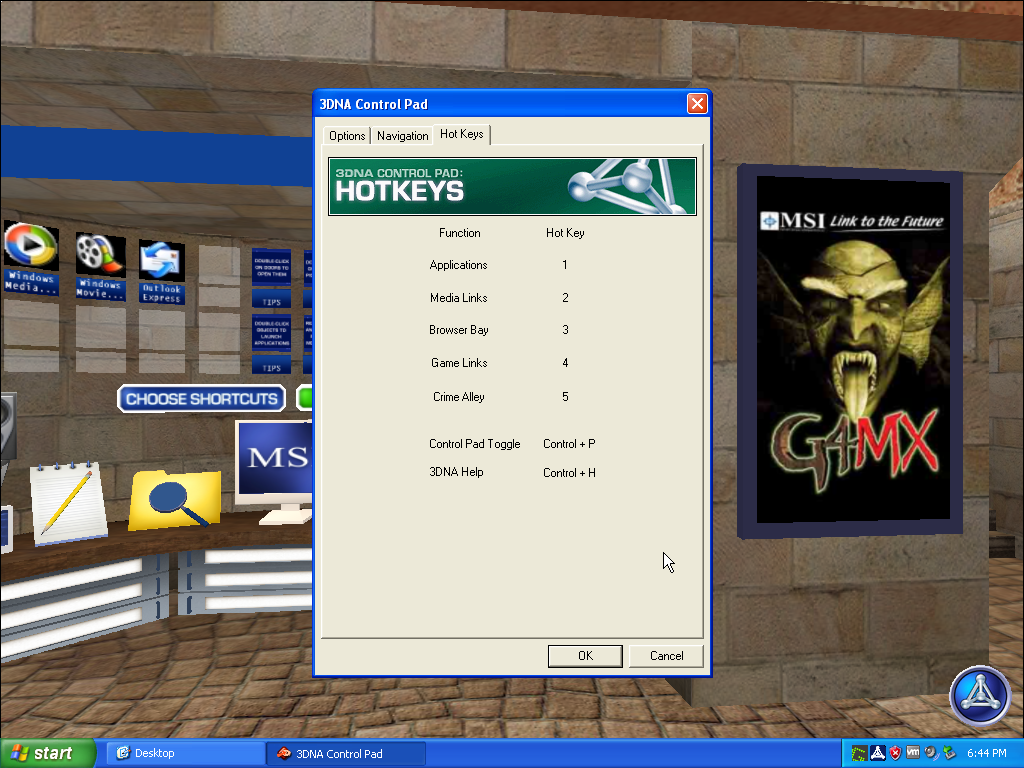Click the 'Control Pad Toggle' label
This screenshot has height=768, width=1024.
point(475,443)
